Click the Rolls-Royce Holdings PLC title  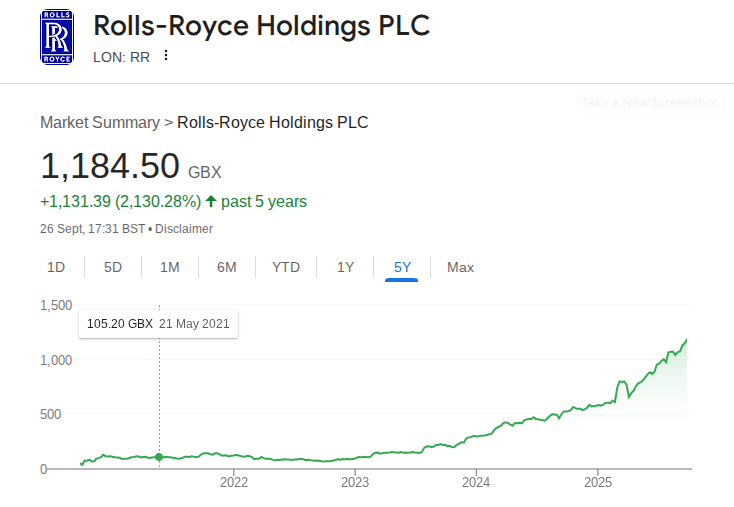coord(262,26)
